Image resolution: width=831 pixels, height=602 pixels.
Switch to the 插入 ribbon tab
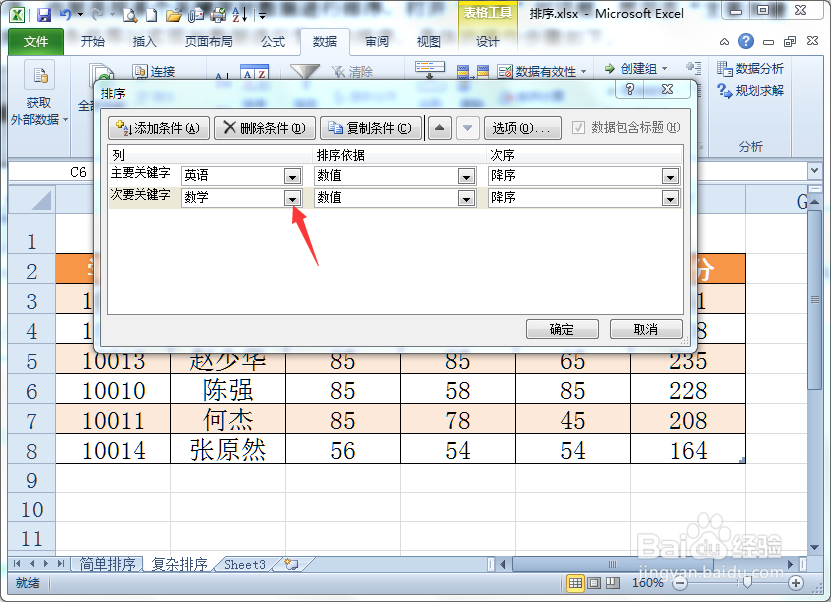click(x=144, y=41)
